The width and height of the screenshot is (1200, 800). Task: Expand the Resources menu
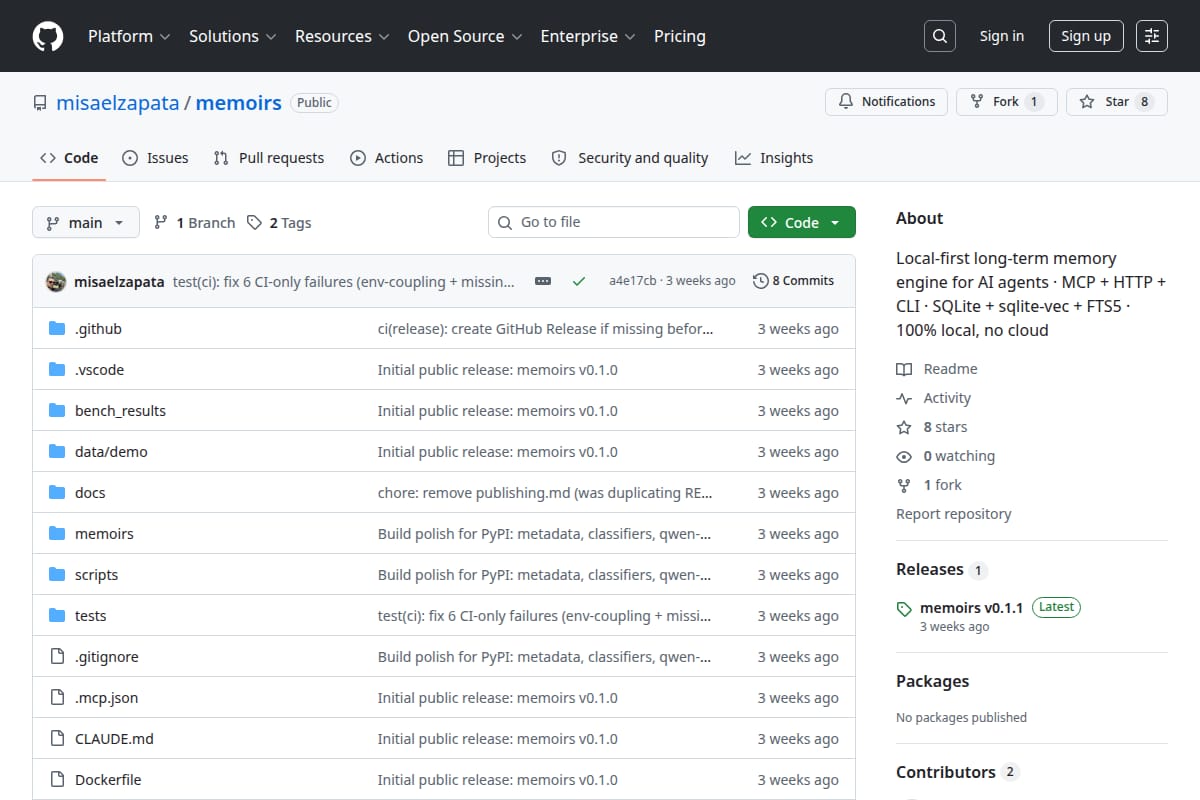click(341, 36)
